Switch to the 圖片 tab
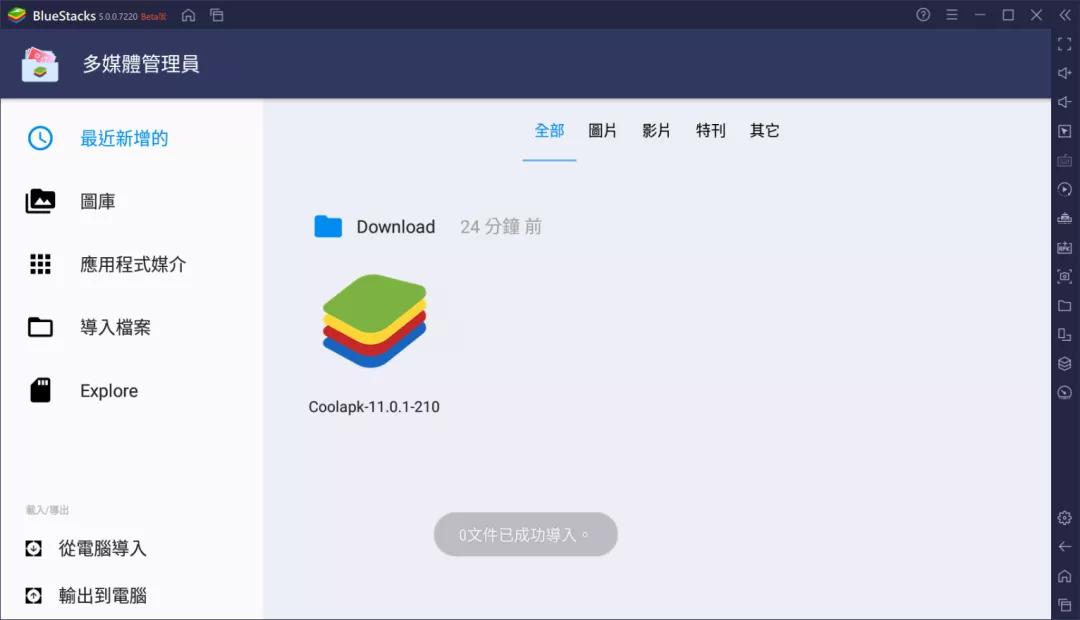Image resolution: width=1080 pixels, height=620 pixels. click(x=602, y=130)
